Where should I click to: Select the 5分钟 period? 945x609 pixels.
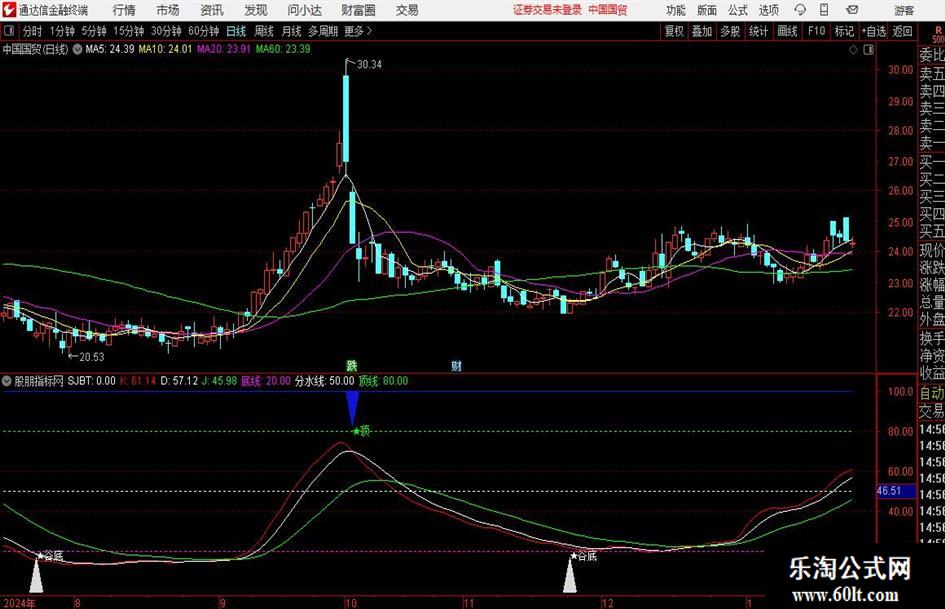point(94,31)
